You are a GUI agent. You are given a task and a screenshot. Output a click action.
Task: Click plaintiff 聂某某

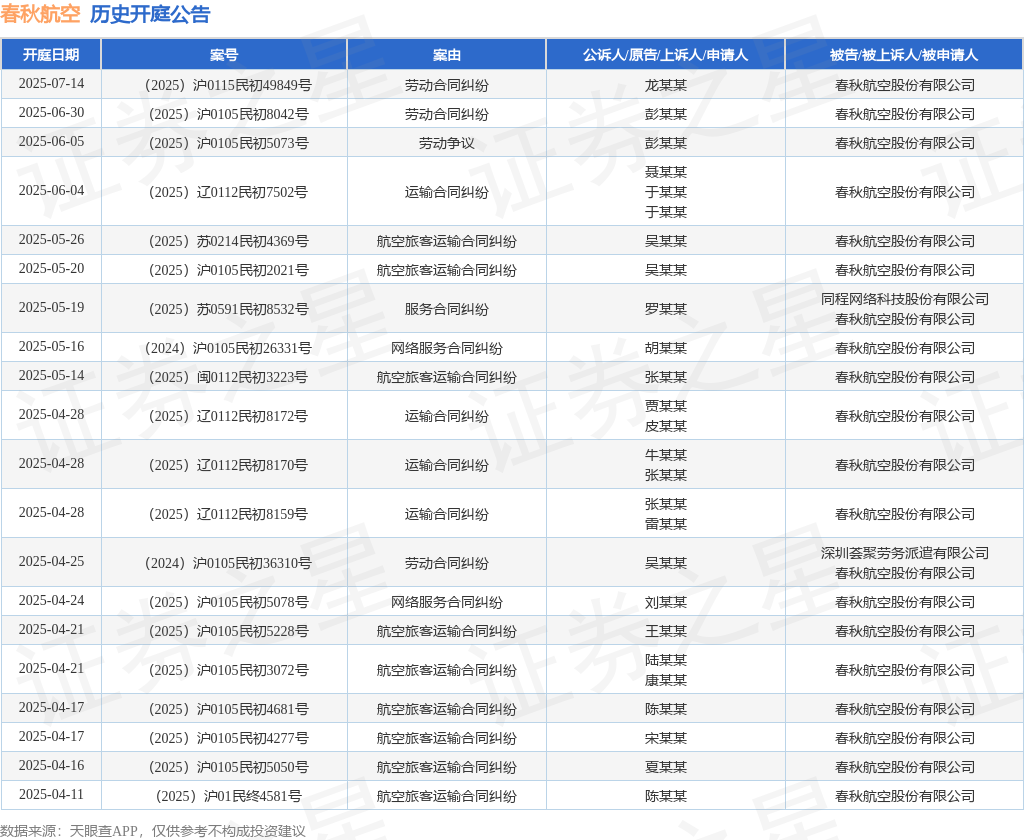click(x=665, y=172)
